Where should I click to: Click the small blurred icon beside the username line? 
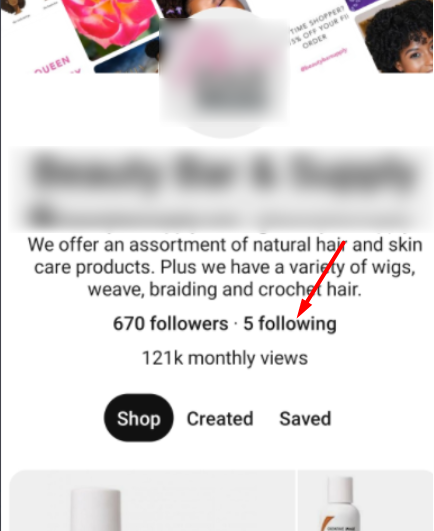43,215
